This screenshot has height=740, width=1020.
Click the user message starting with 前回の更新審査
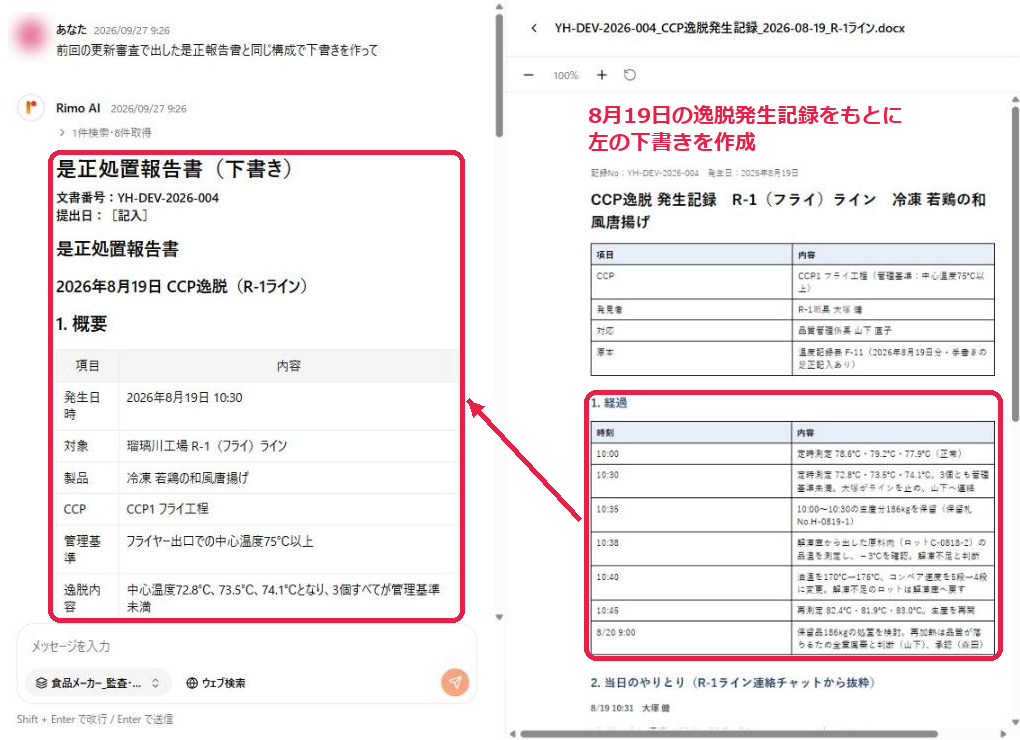[217, 50]
